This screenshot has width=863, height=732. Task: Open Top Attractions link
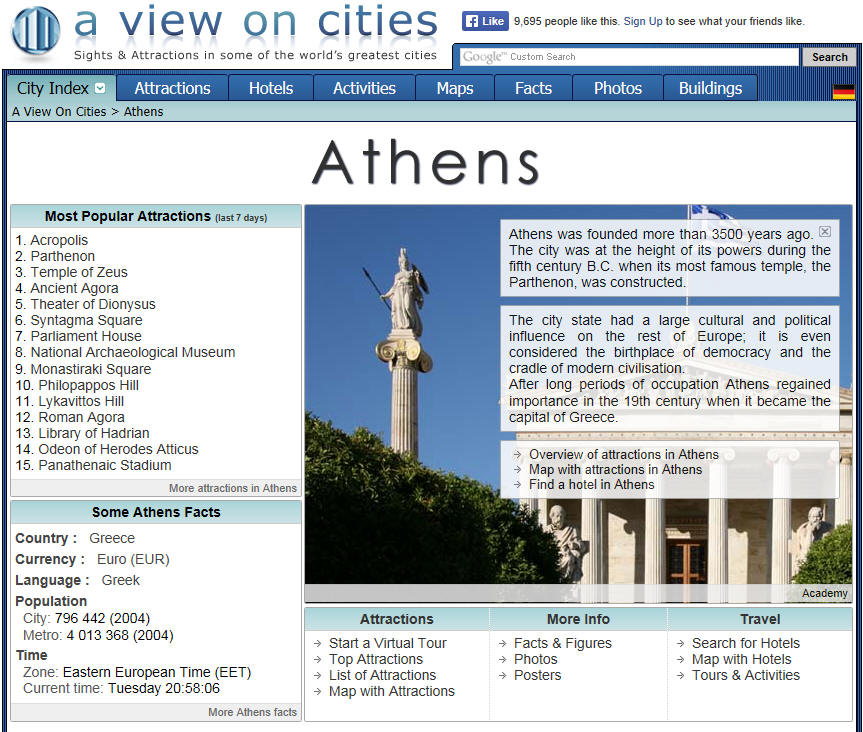click(x=376, y=659)
